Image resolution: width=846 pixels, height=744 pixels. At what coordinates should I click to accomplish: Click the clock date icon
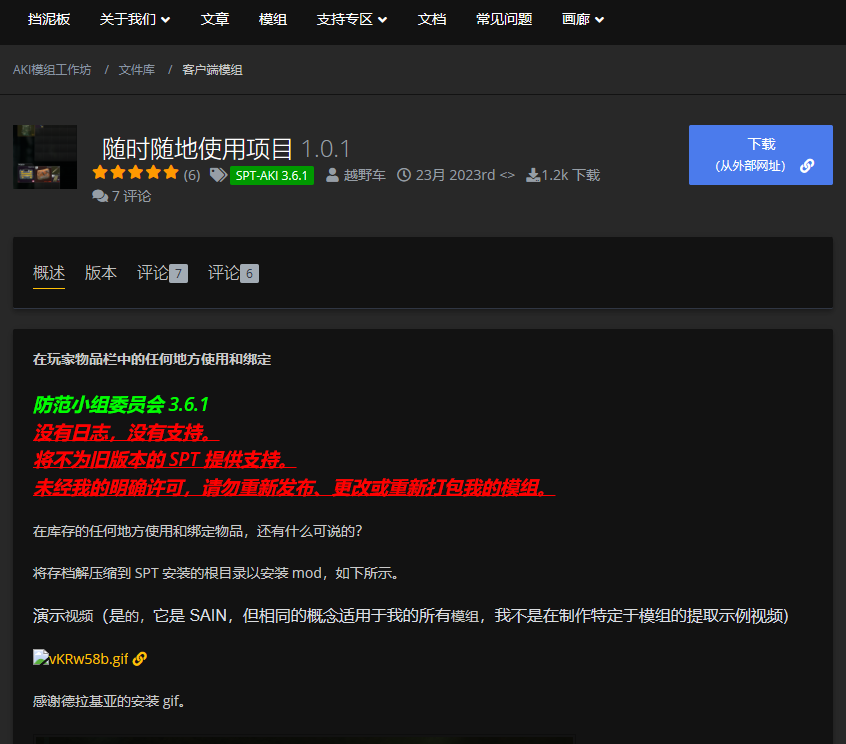tap(404, 175)
